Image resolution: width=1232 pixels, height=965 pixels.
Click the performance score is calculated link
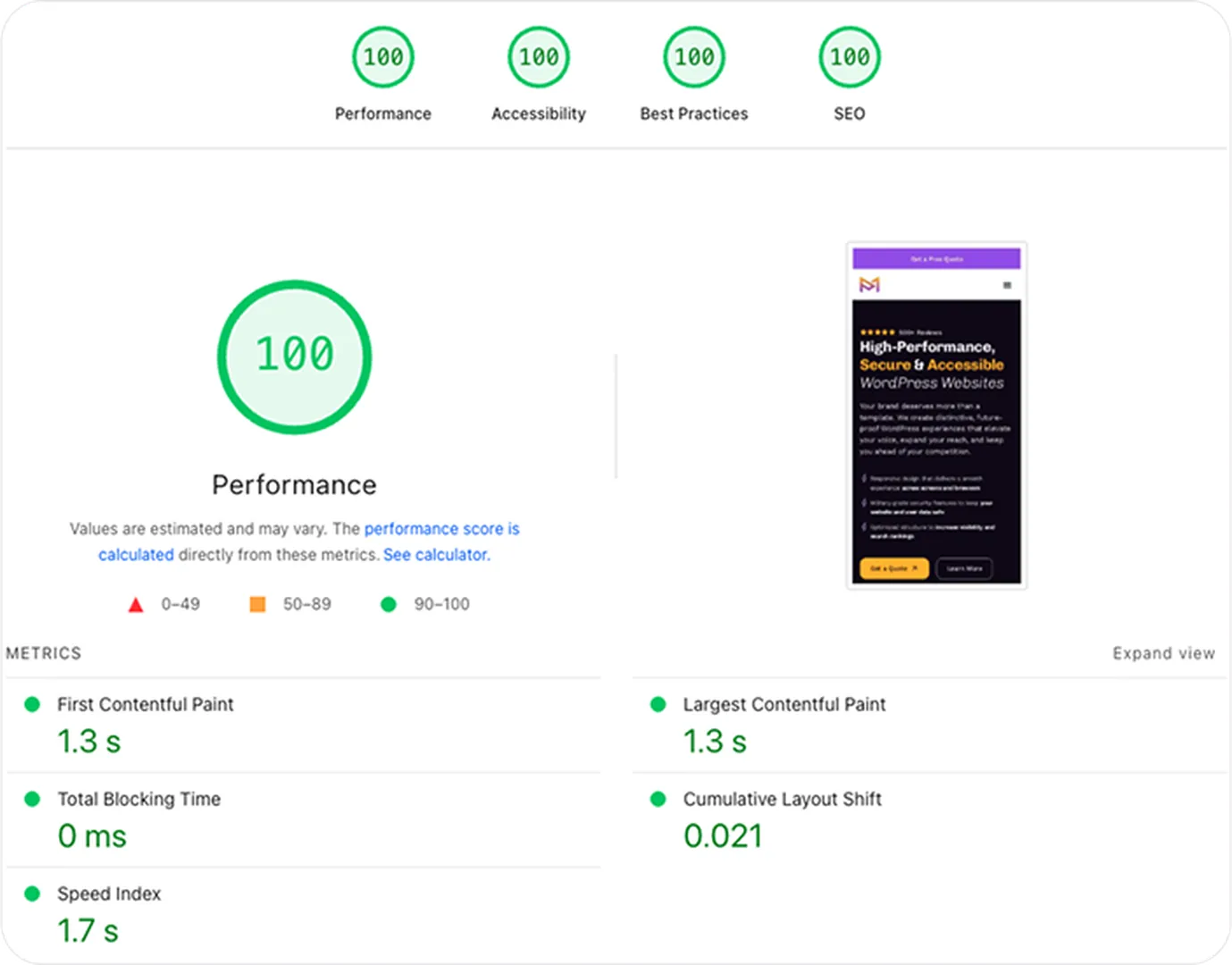[441, 528]
